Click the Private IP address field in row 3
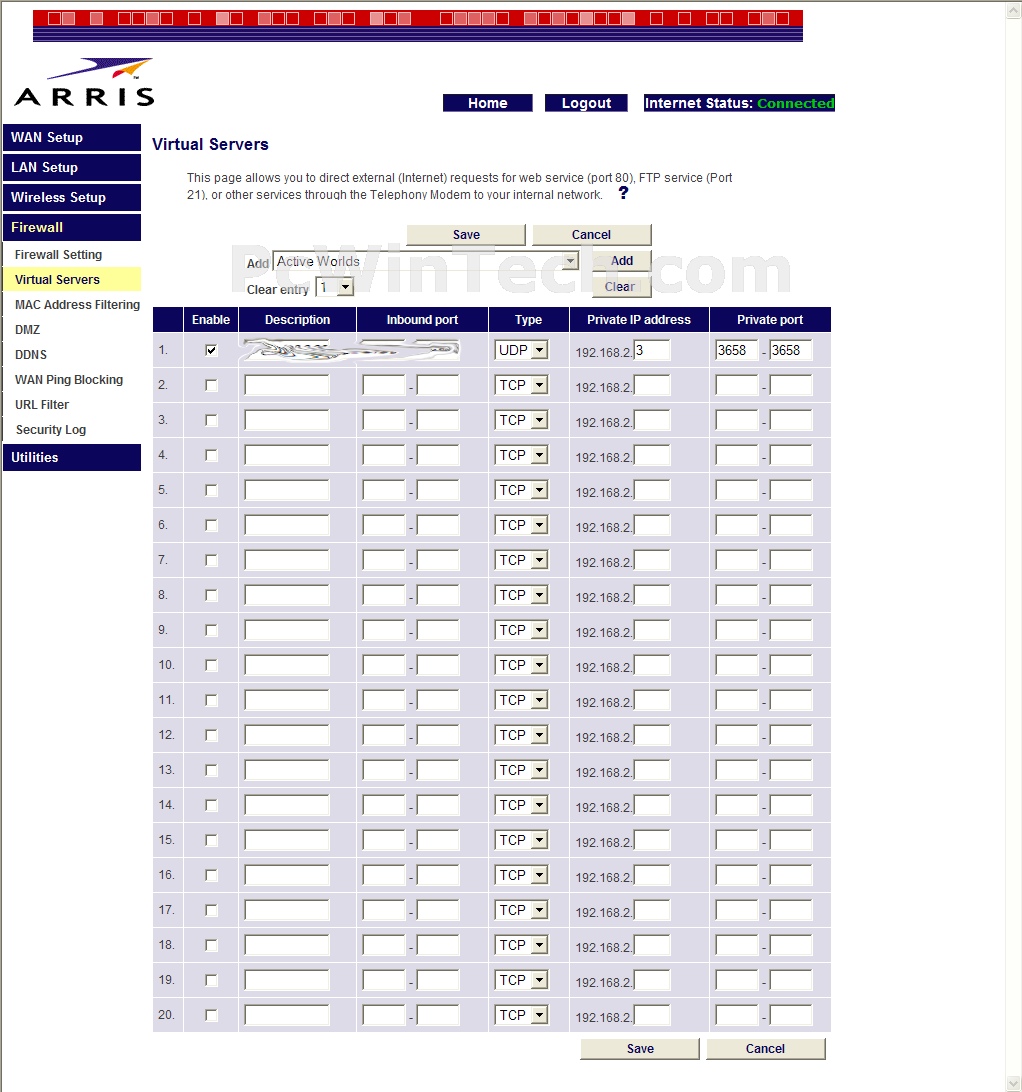 pyautogui.click(x=652, y=420)
